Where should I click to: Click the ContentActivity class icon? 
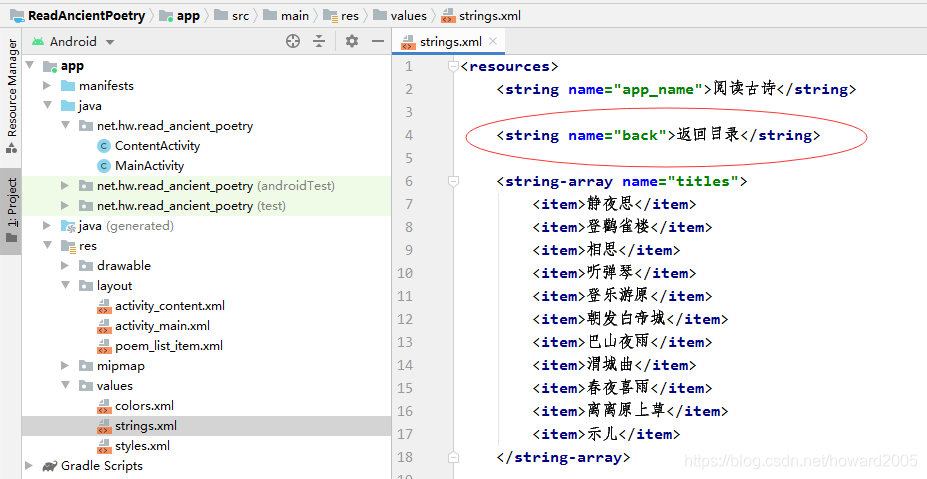[103, 146]
